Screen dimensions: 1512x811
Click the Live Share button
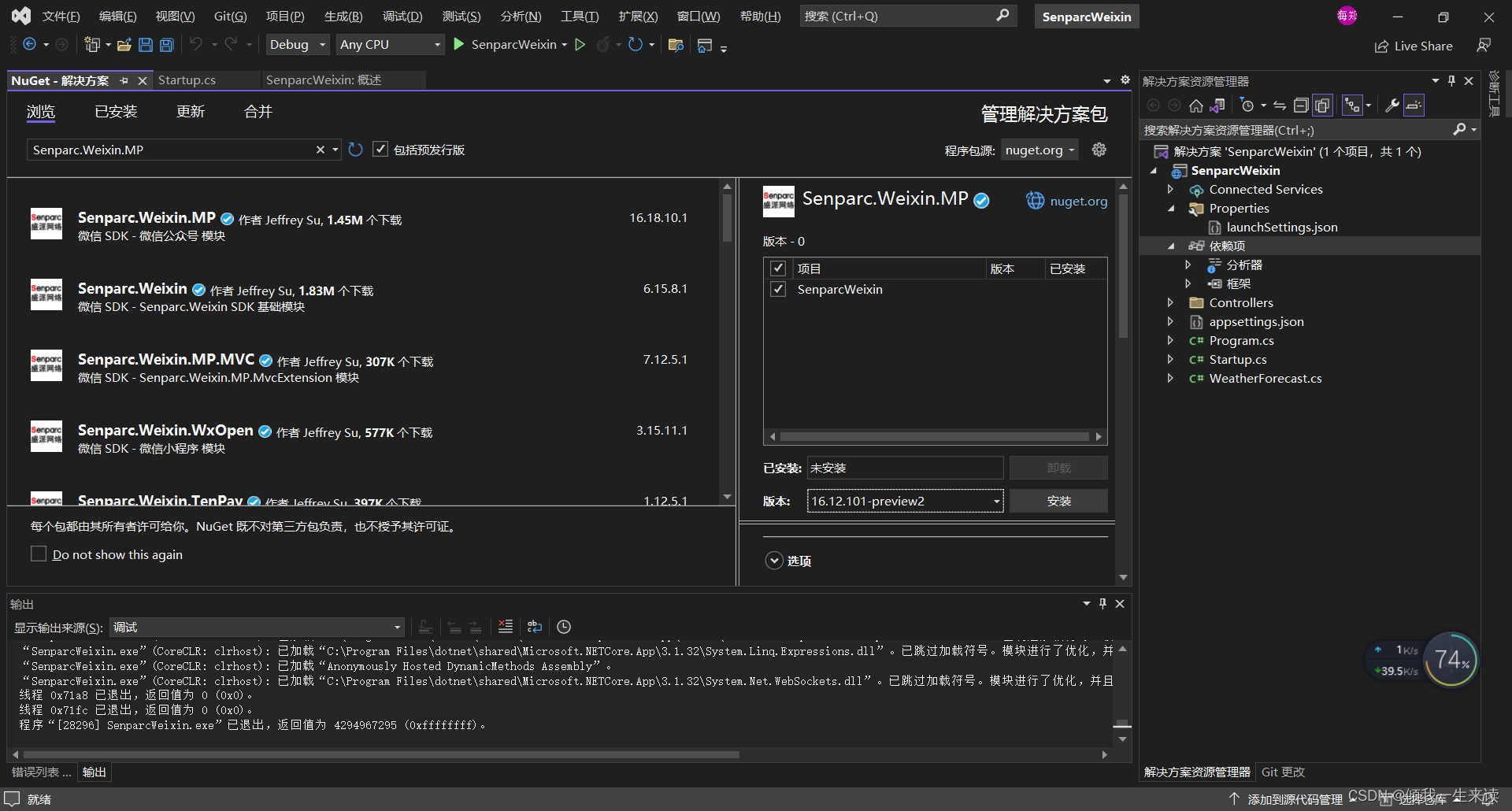coord(1414,46)
